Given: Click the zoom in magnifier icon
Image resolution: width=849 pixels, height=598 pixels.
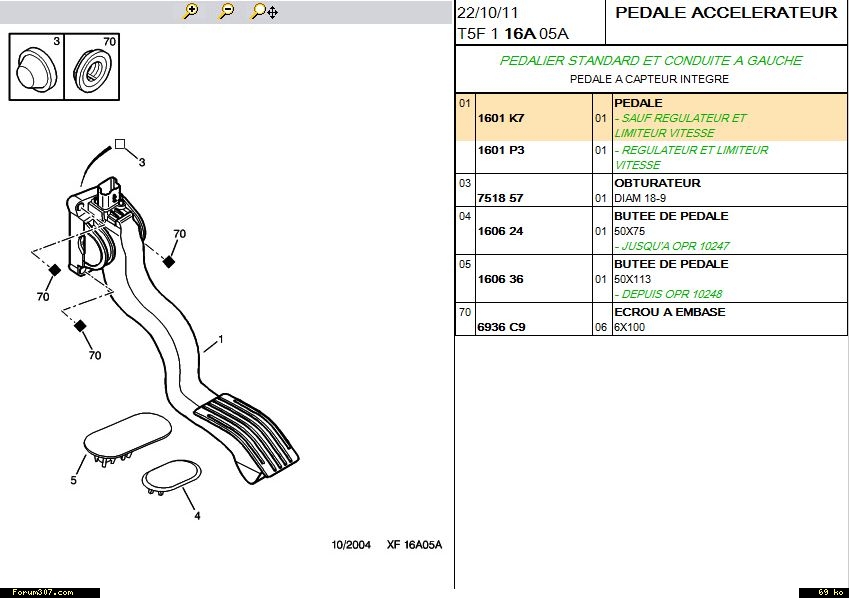Looking at the screenshot, I should click(x=191, y=11).
